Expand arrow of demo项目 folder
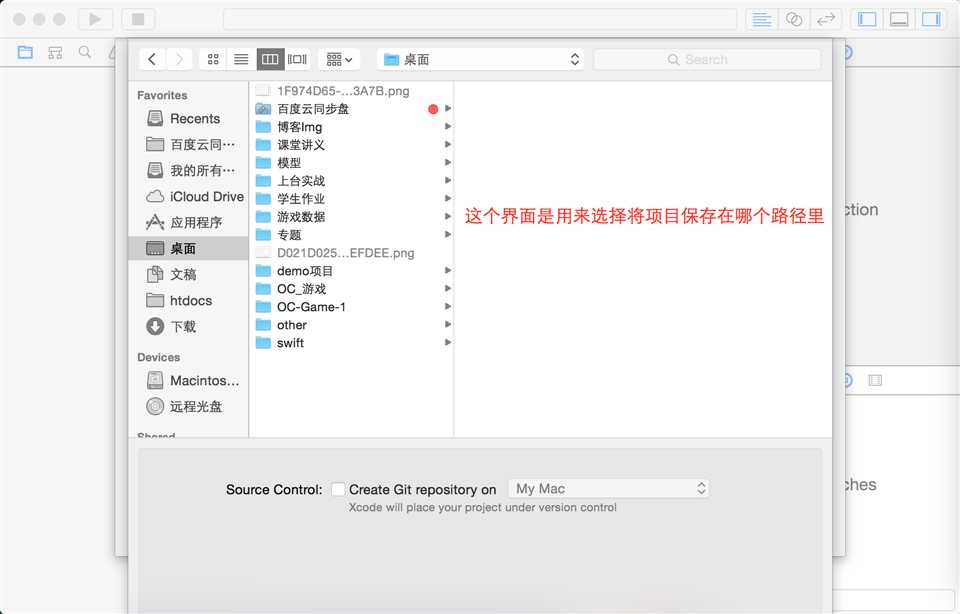The height and width of the screenshot is (614, 960). click(x=448, y=270)
